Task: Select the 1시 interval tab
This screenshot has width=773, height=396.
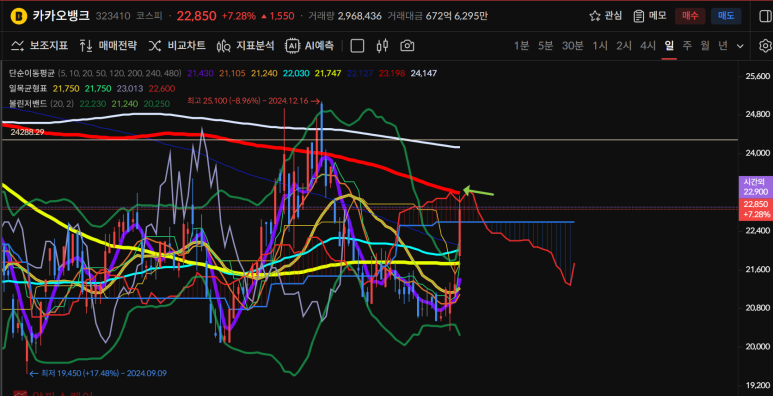Action: click(x=600, y=46)
